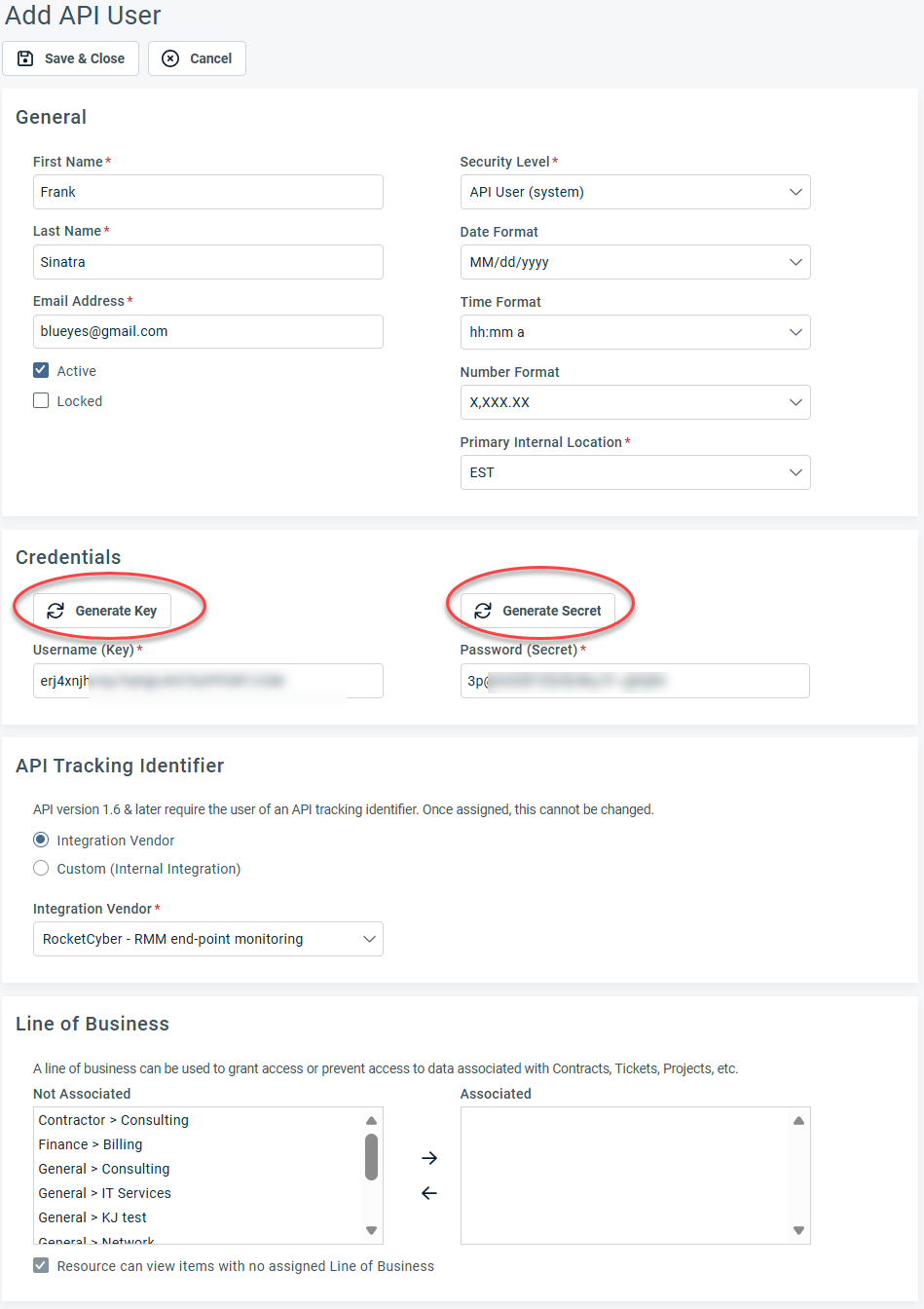Select Finance > Billing in Not Associated list
The height and width of the screenshot is (1309, 924).
point(91,1144)
